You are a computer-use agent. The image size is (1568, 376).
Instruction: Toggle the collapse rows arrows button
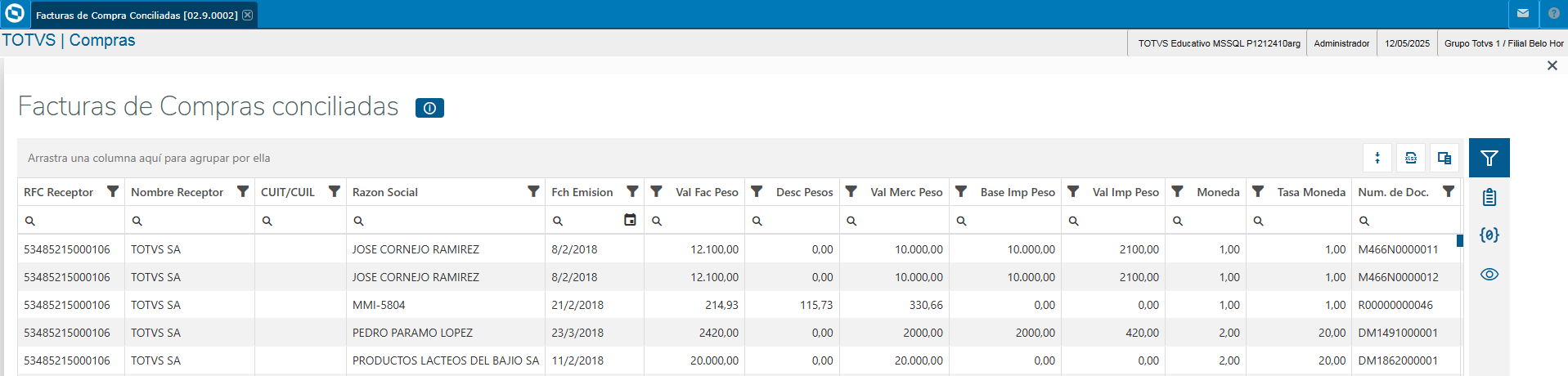1377,158
